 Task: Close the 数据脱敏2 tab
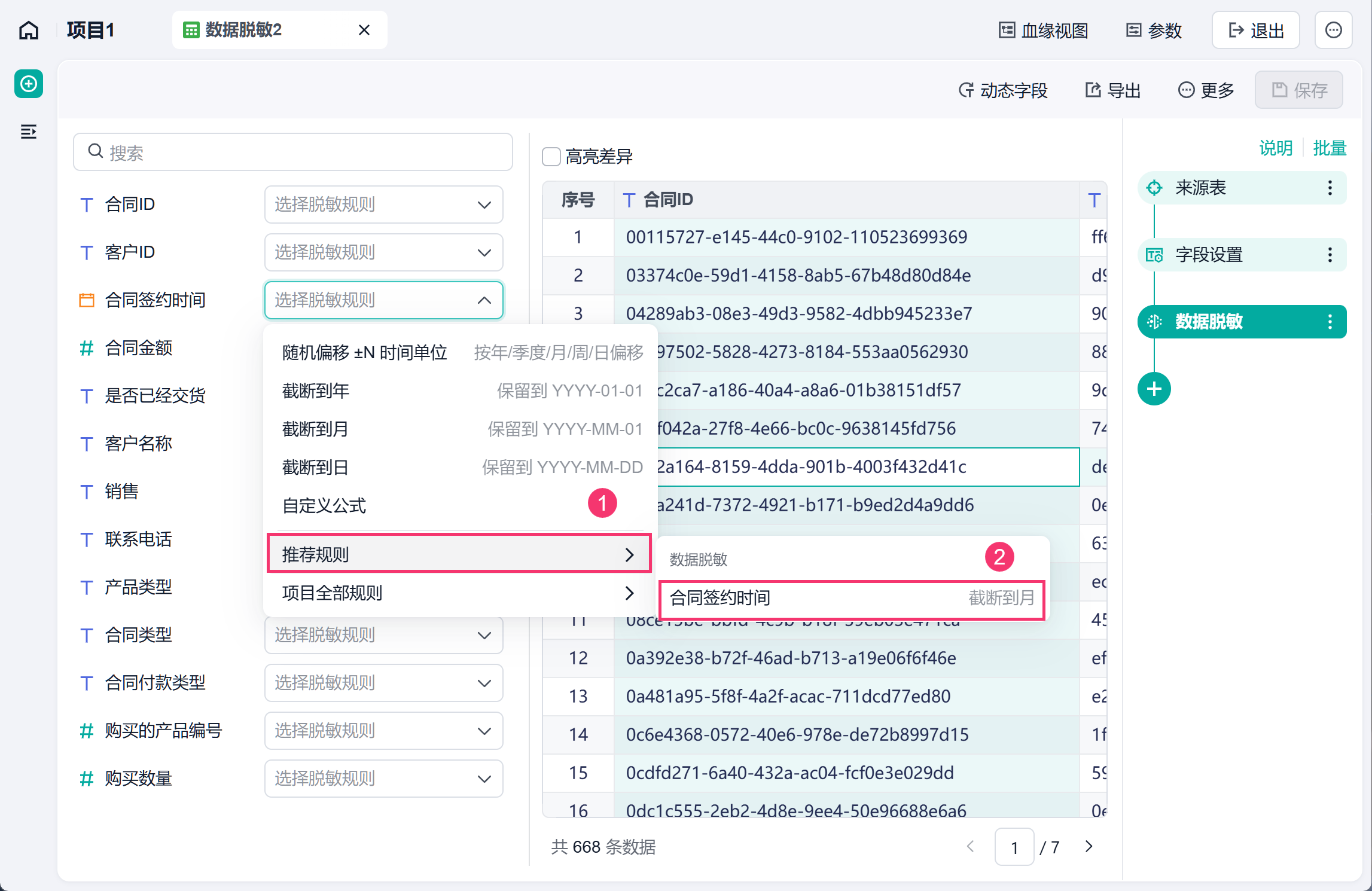tap(364, 30)
